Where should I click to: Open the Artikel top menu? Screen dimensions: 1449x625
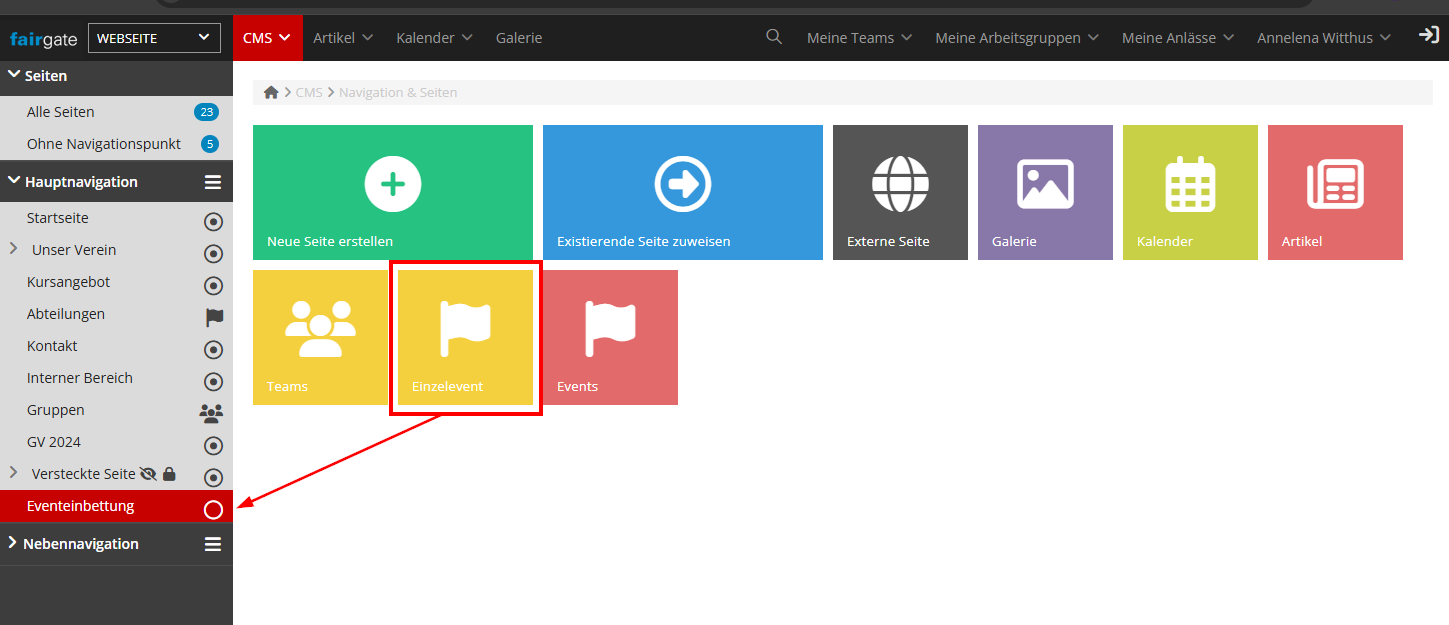[x=342, y=38]
